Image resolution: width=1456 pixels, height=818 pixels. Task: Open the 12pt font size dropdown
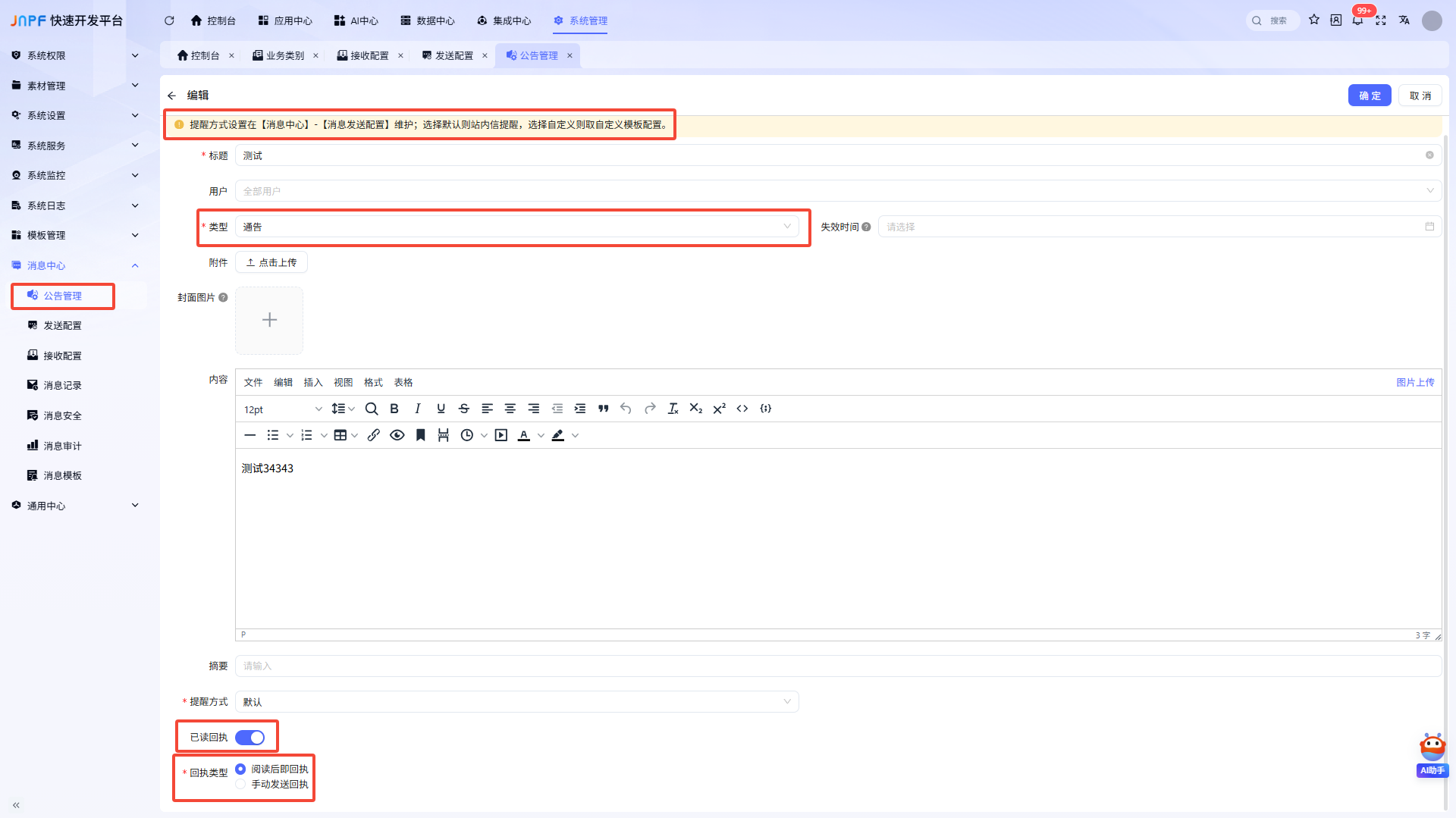click(283, 409)
